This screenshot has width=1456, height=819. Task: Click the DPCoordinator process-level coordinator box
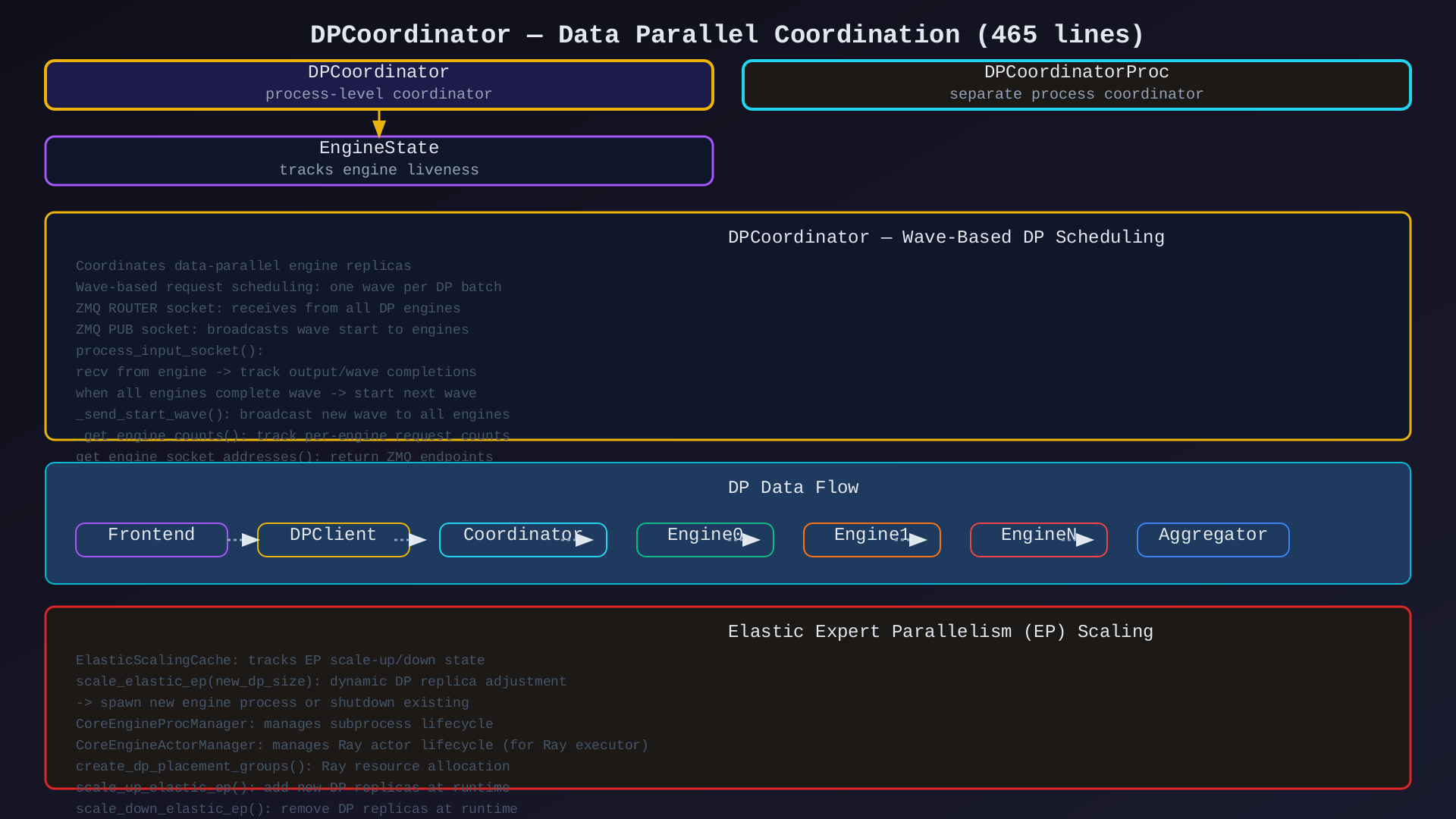(x=378, y=84)
